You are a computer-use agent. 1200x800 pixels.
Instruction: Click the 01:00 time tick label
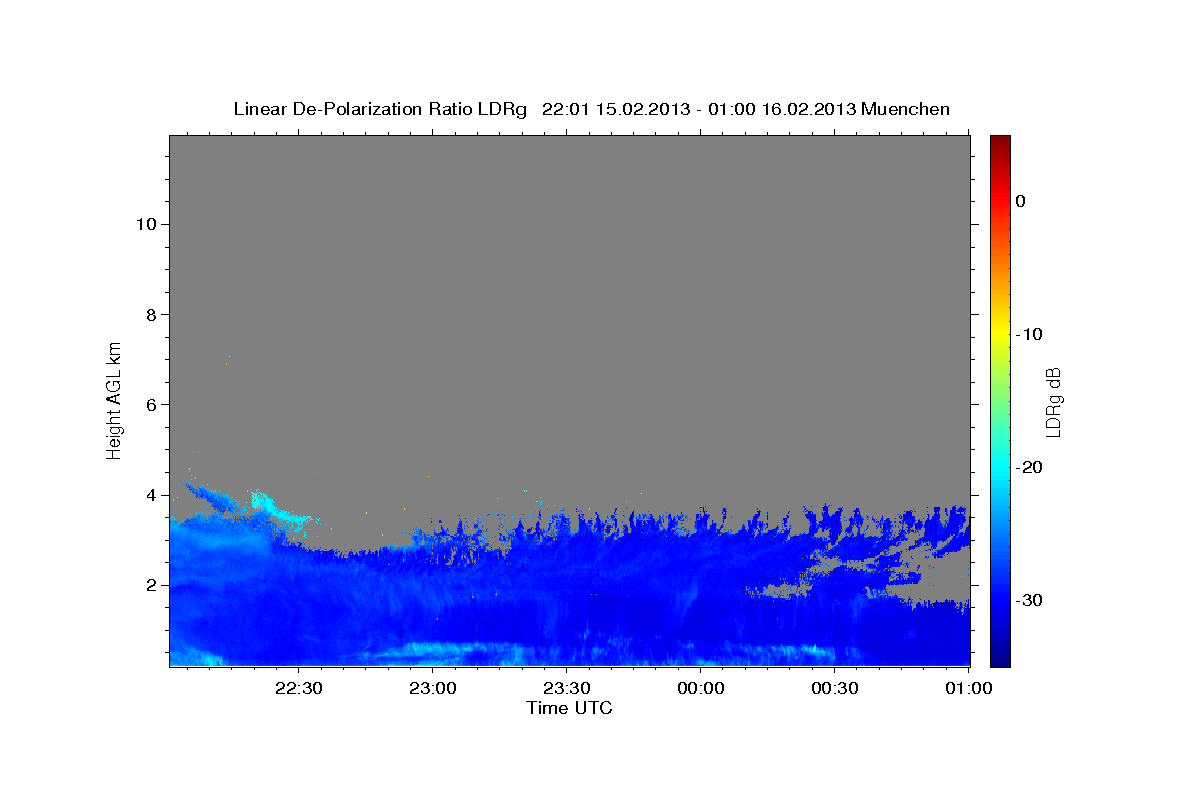968,688
